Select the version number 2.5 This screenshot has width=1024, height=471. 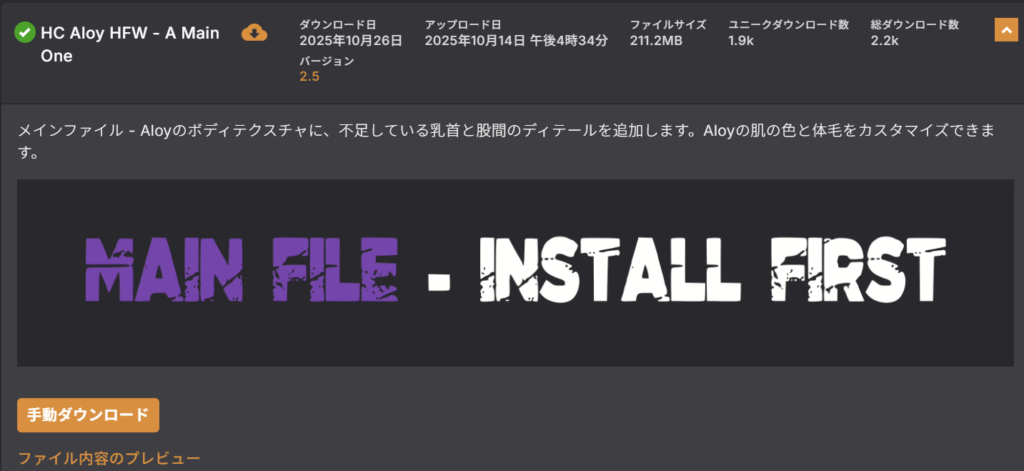309,77
